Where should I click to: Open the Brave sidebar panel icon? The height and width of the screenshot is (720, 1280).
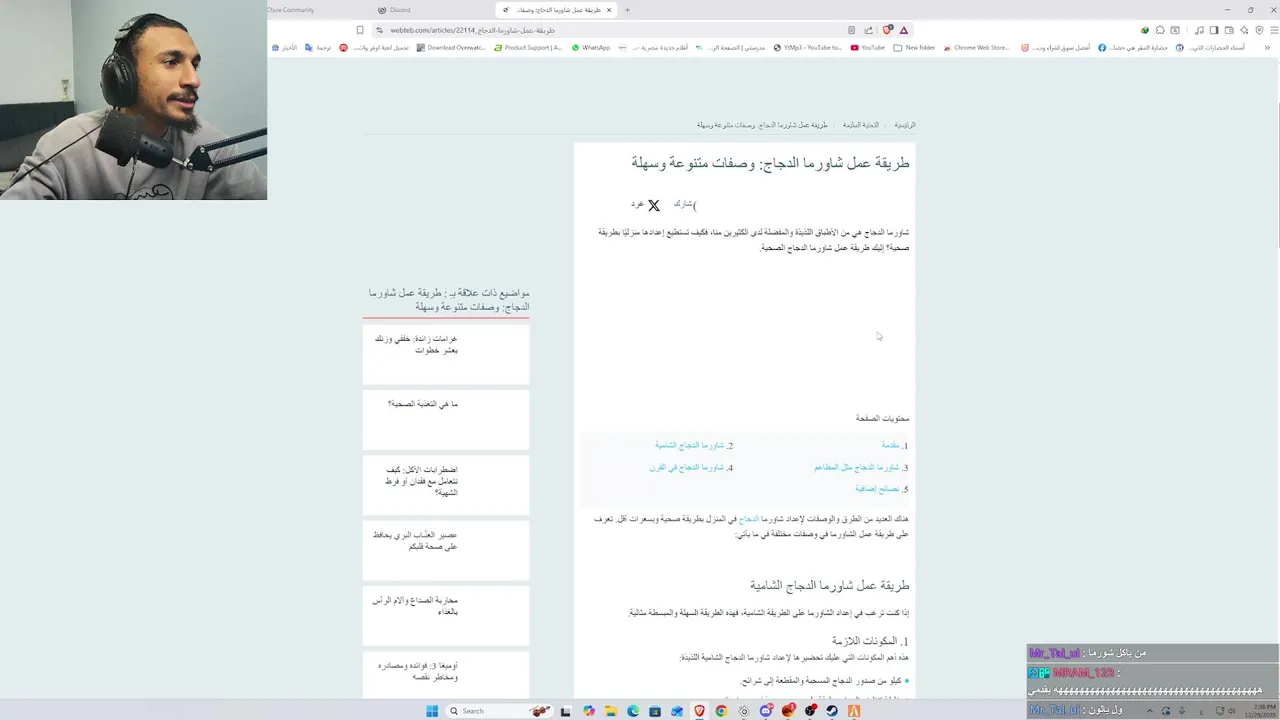coord(1214,30)
